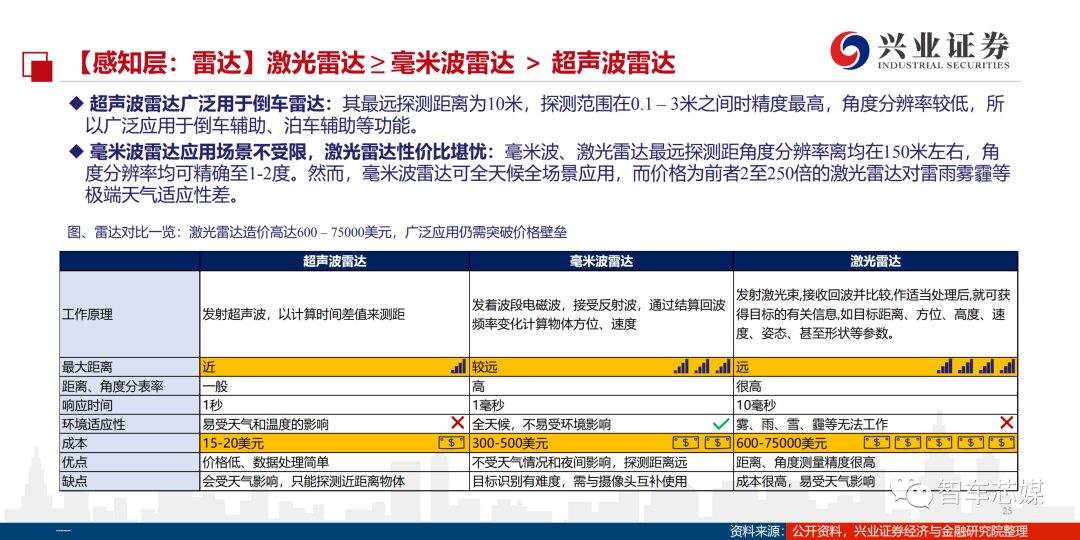Click rightmost signal bars icon in 较远 cell
The height and width of the screenshot is (540, 1080).
(723, 367)
